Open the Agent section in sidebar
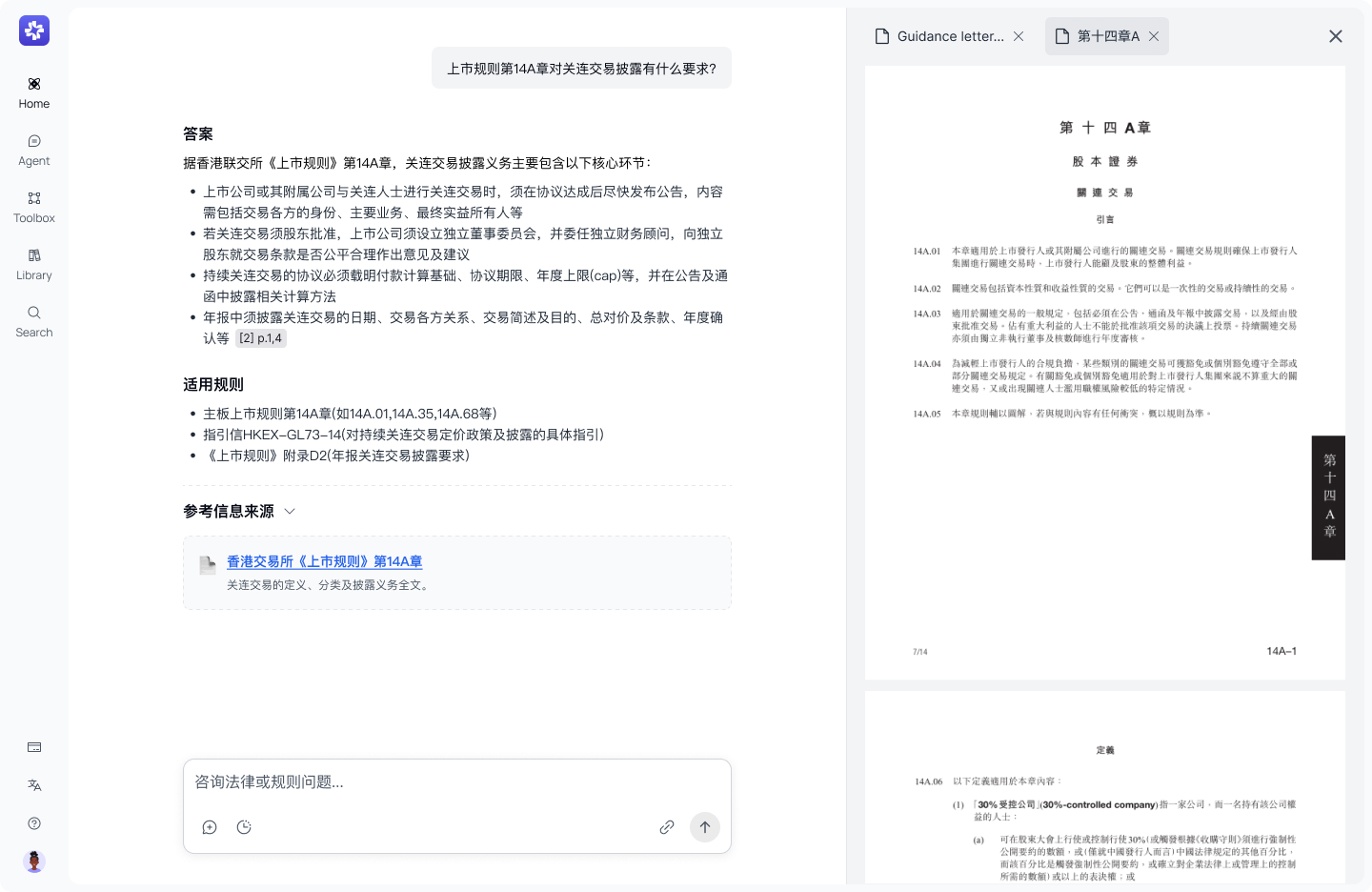 pos(34,151)
